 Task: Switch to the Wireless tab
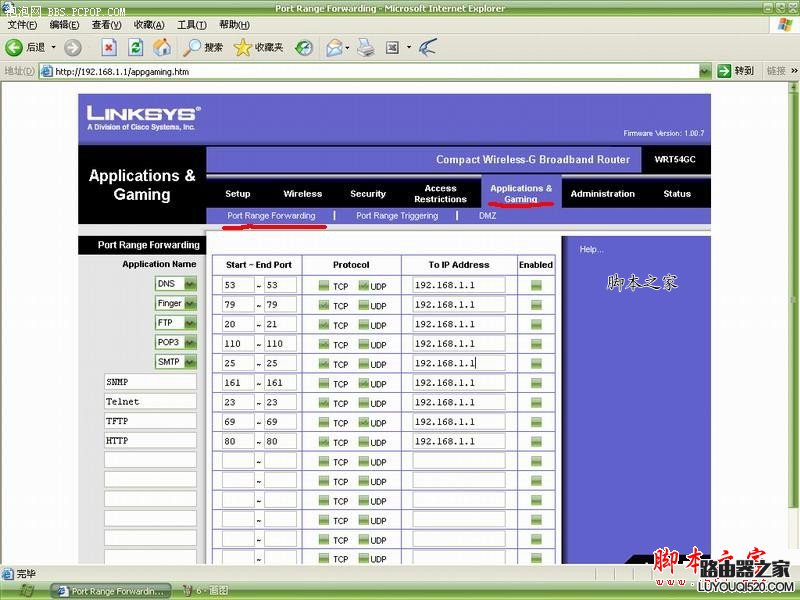pyautogui.click(x=303, y=194)
